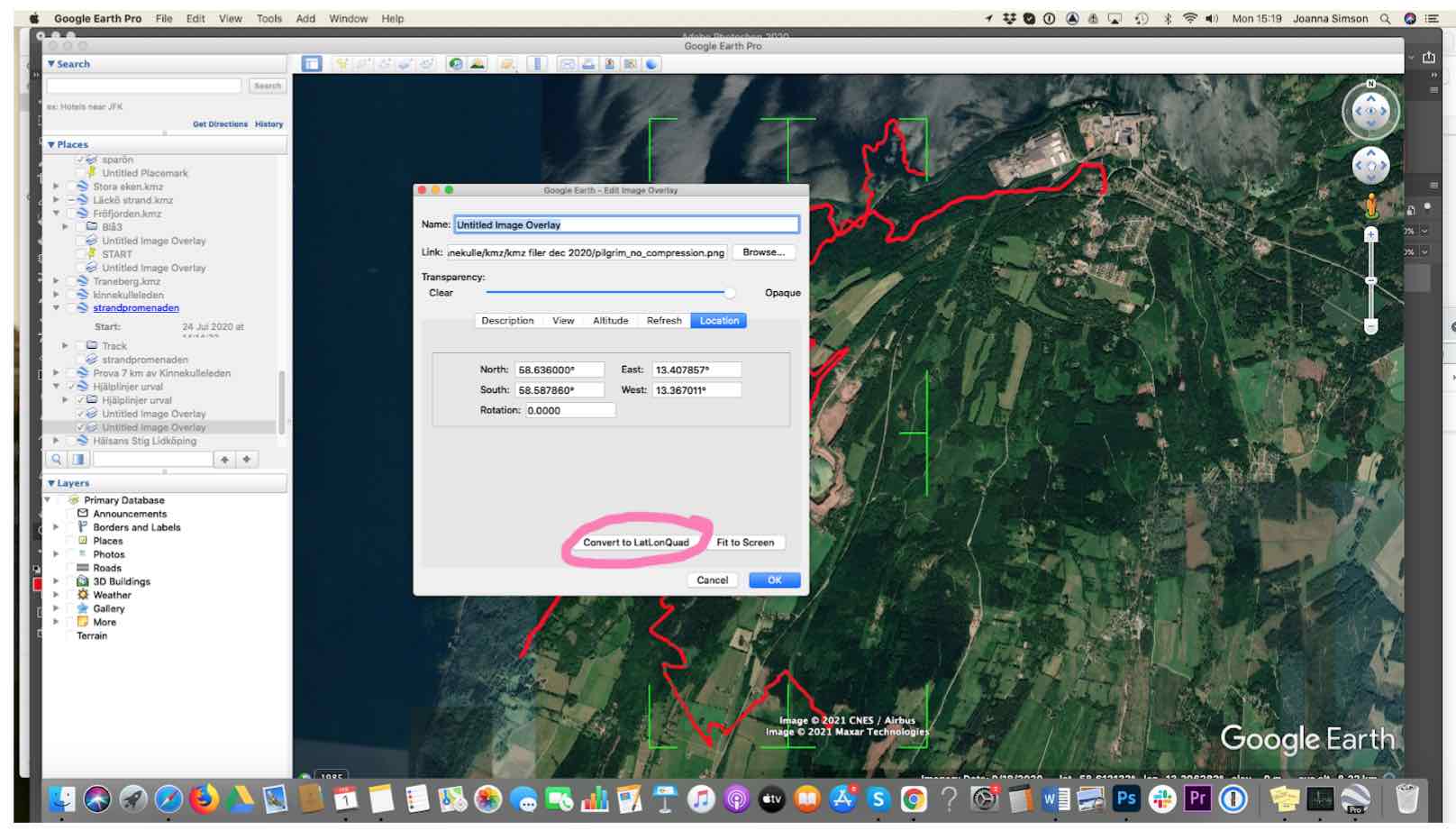This screenshot has height=840, width=1456.
Task: Click the Get Directions link
Action: click(220, 124)
